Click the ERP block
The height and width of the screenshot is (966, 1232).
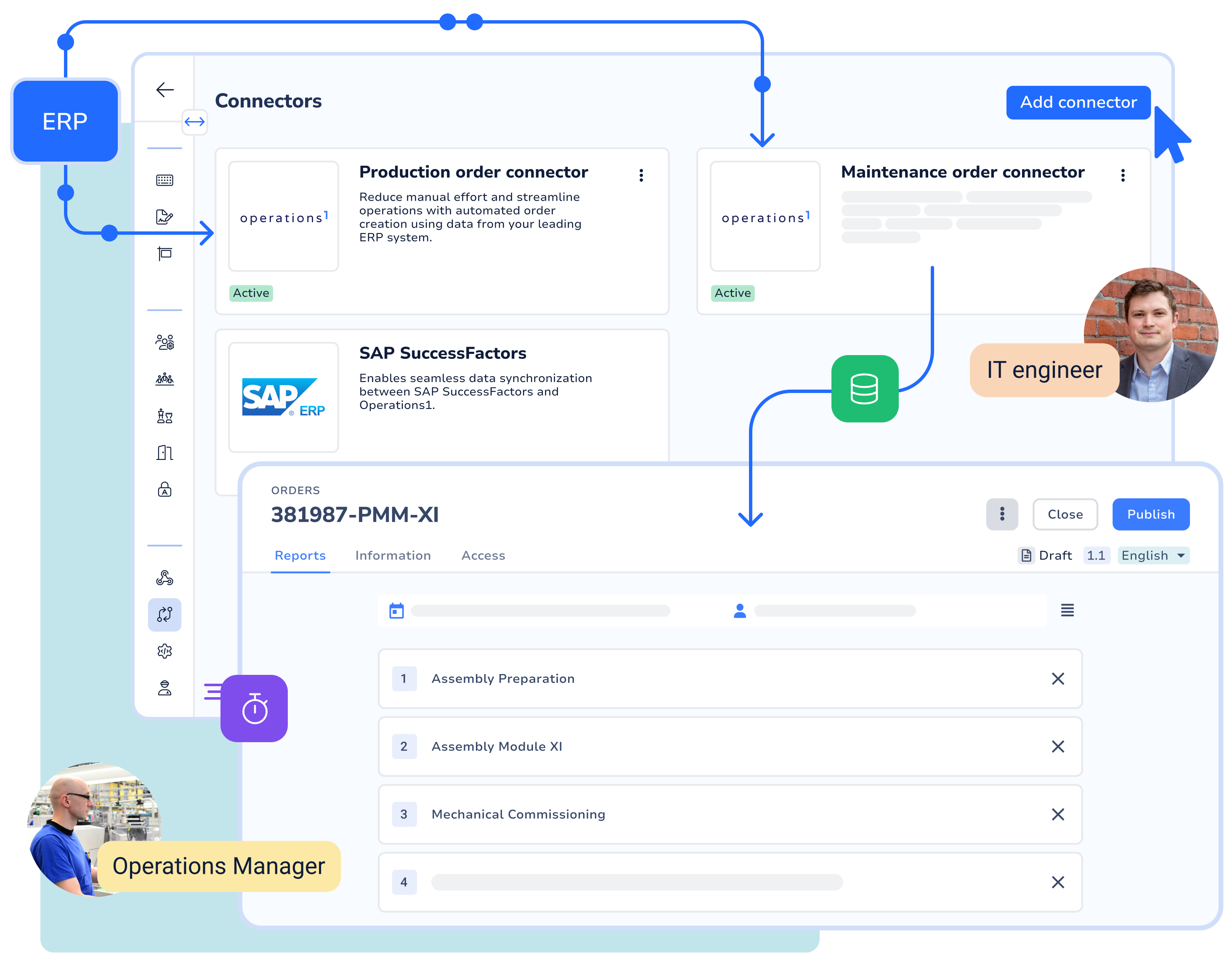(65, 121)
